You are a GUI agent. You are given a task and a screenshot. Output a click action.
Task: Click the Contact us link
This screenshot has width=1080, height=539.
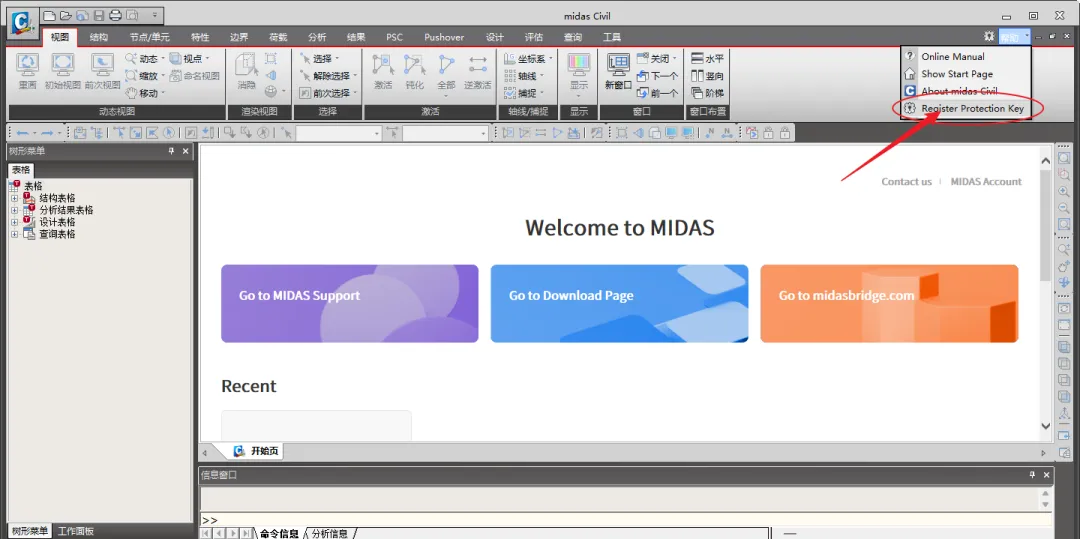pos(906,182)
